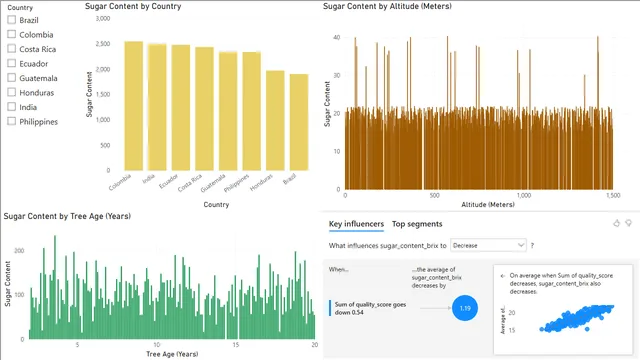Click the thumbs down feedback icon
The image size is (640, 360).
pyautogui.click(x=629, y=223)
